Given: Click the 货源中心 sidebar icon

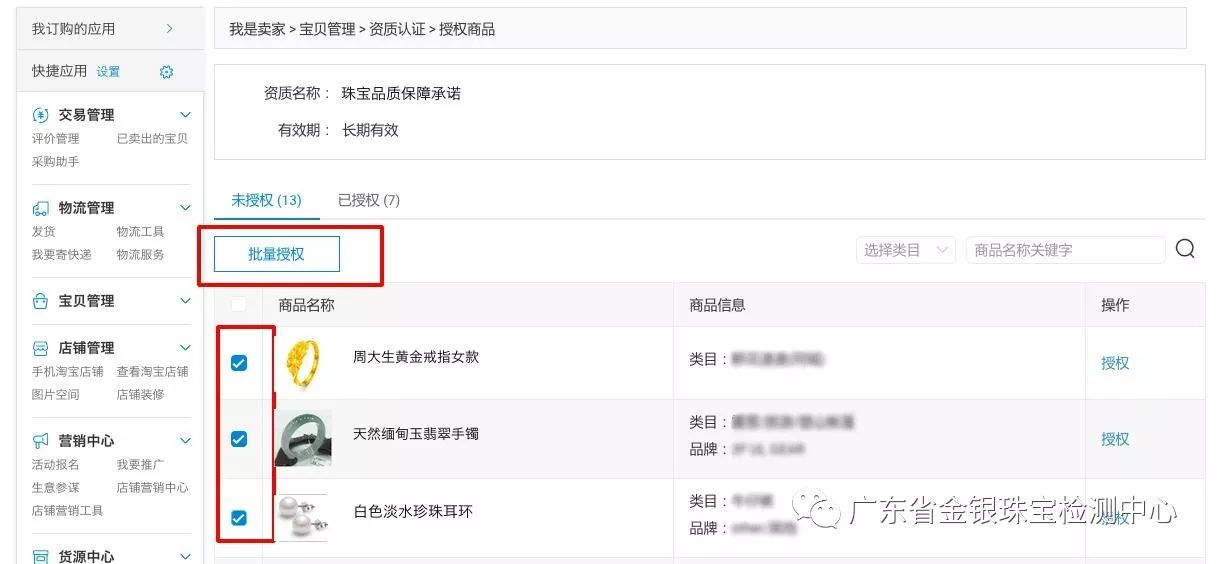Looking at the screenshot, I should [x=41, y=556].
